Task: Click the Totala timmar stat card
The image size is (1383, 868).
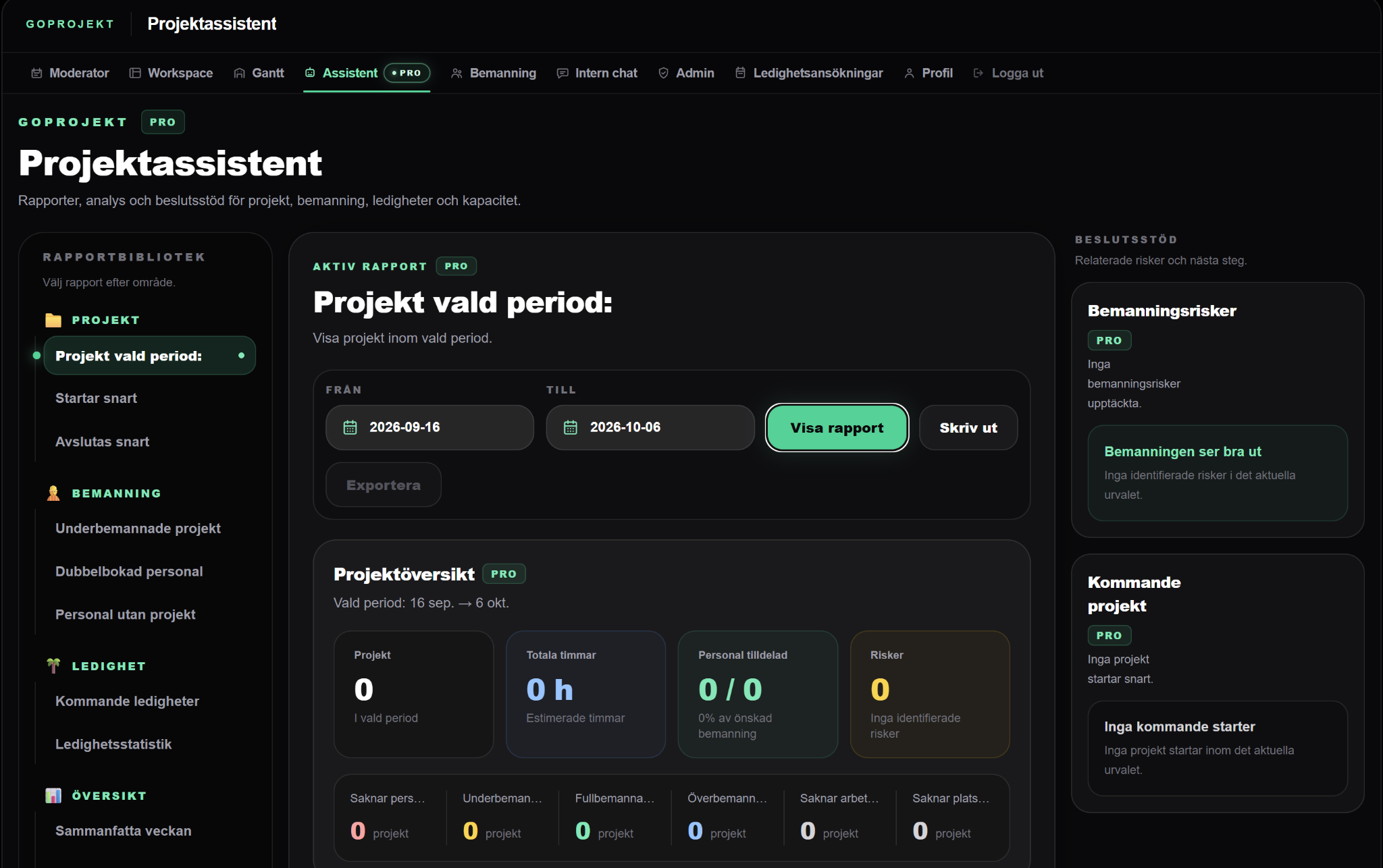Action: point(585,695)
